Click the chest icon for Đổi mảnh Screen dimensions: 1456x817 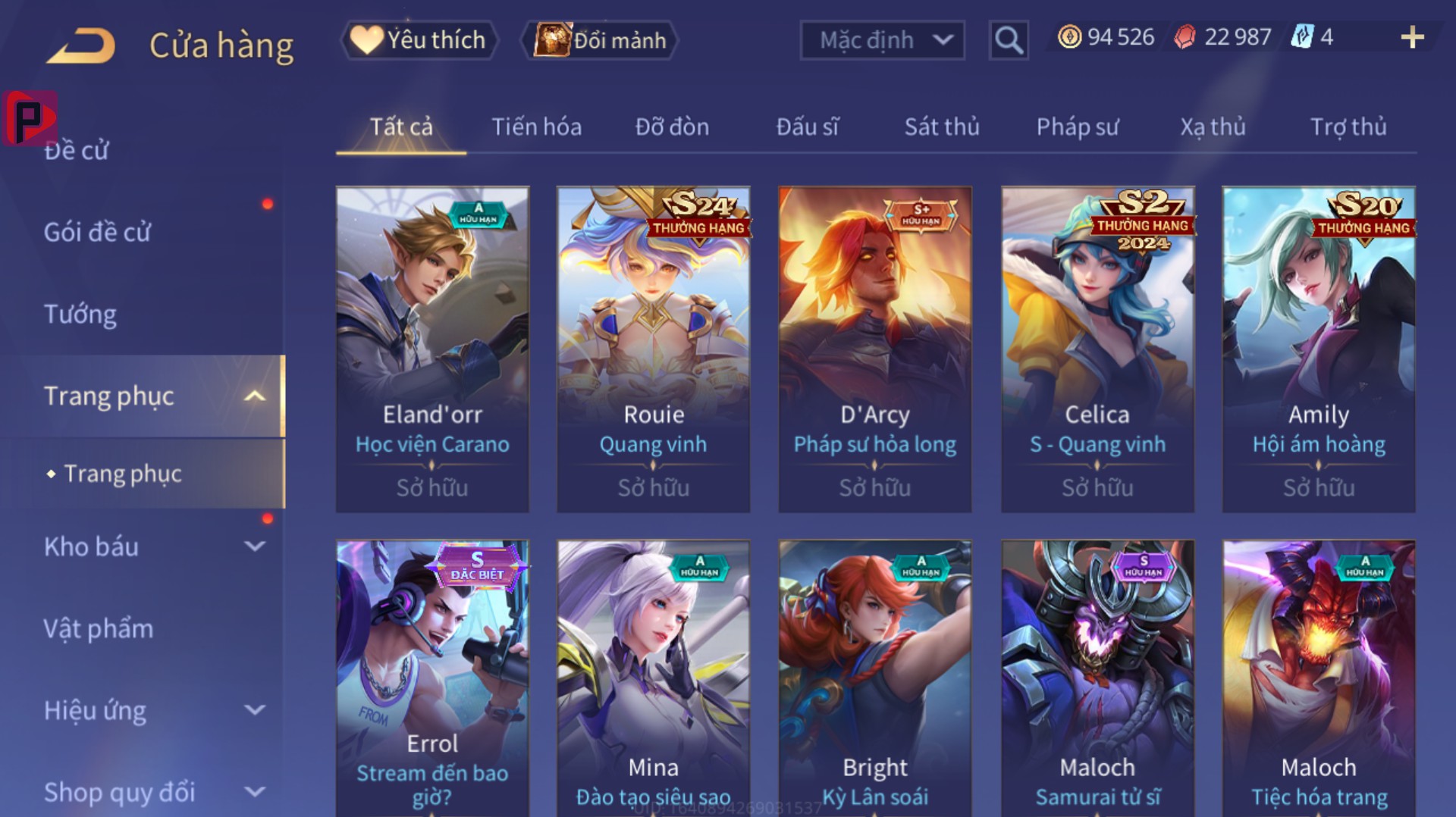click(x=552, y=39)
